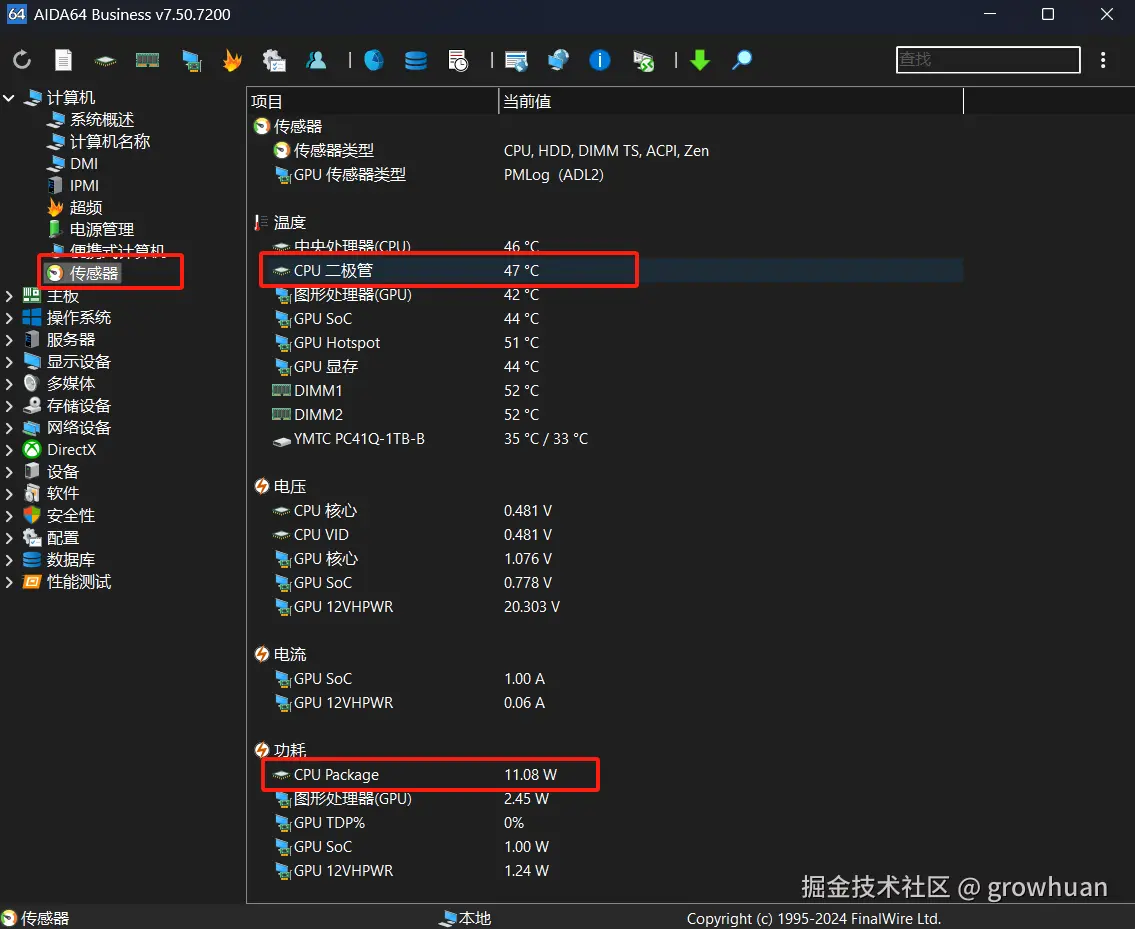Collapse the 计算机 tree node
This screenshot has height=929, width=1135.
coord(9,98)
